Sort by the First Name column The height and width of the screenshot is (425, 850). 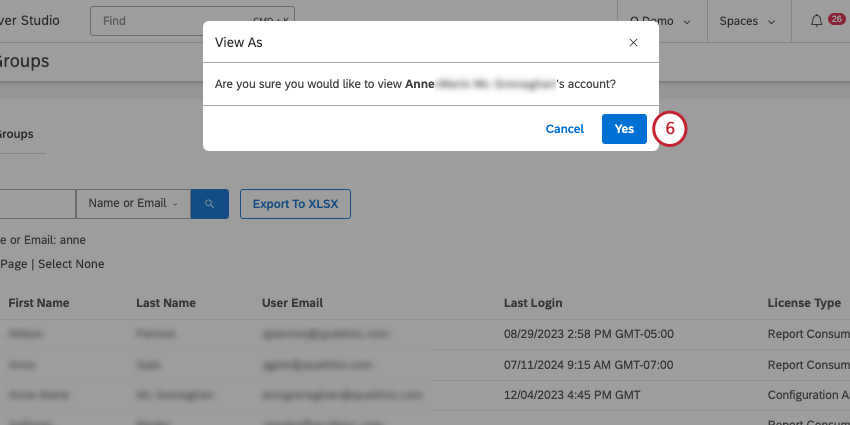39,303
